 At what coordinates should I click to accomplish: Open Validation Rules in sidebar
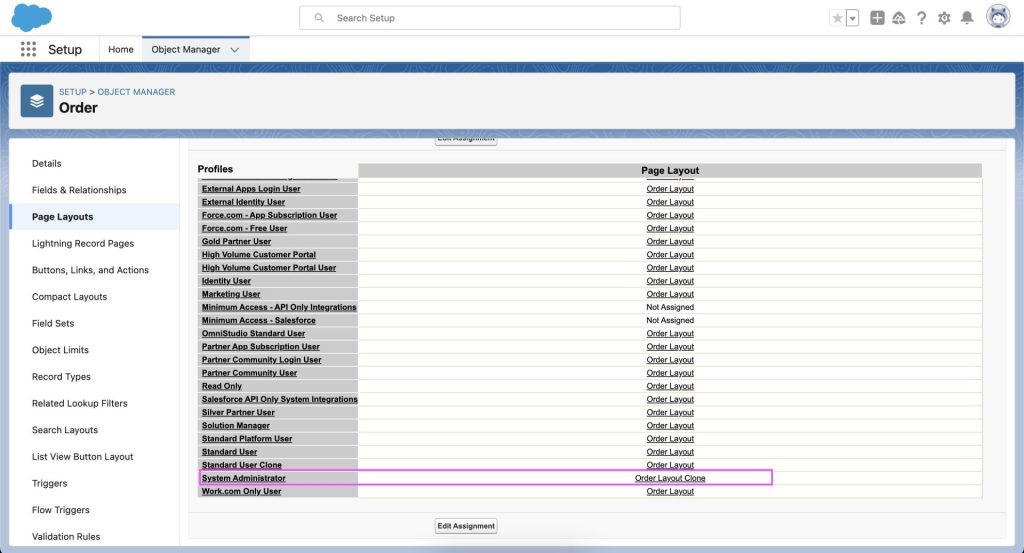click(66, 537)
